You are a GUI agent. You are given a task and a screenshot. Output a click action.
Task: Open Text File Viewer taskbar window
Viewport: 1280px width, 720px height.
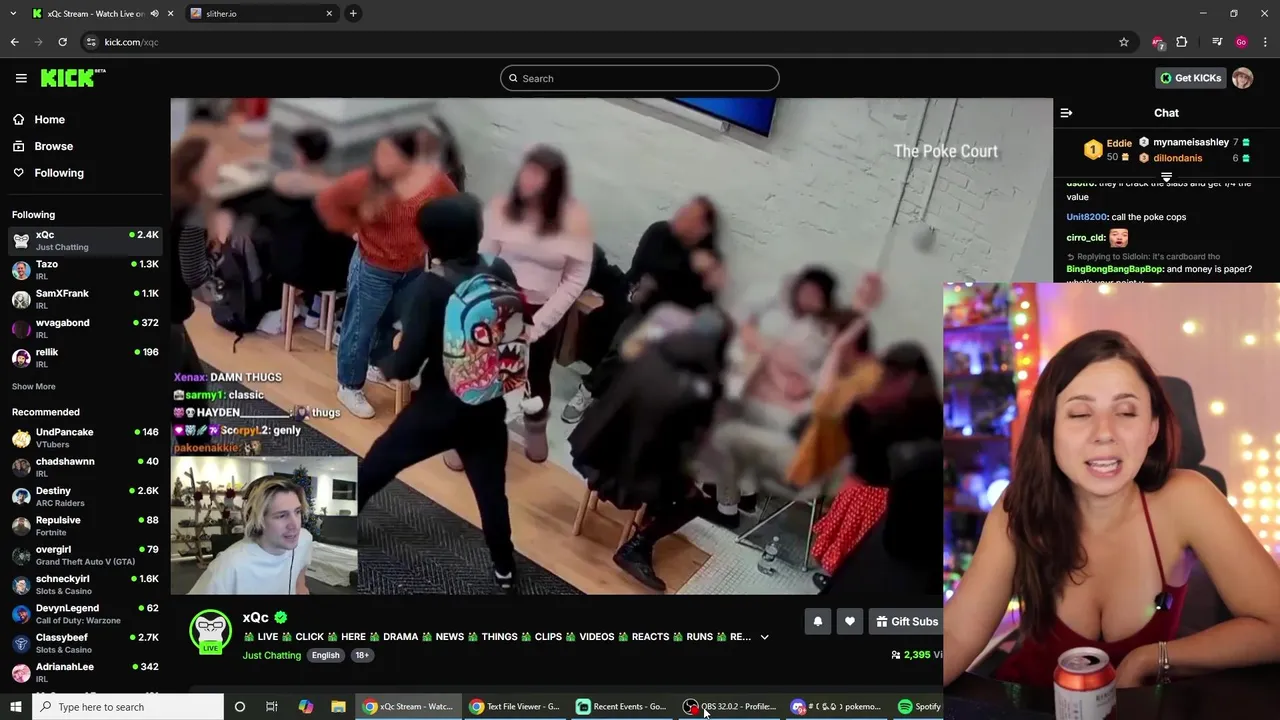[x=515, y=707]
